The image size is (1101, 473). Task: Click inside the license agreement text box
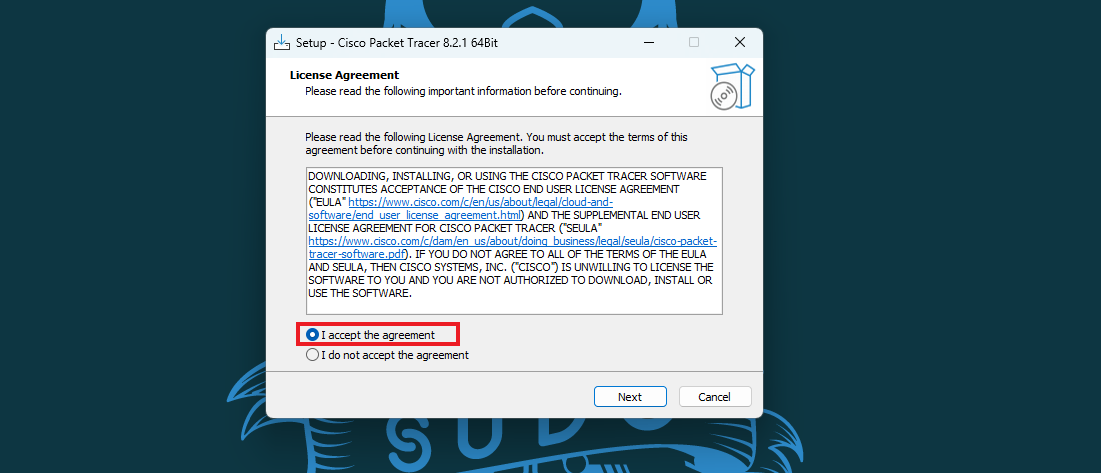click(x=514, y=240)
